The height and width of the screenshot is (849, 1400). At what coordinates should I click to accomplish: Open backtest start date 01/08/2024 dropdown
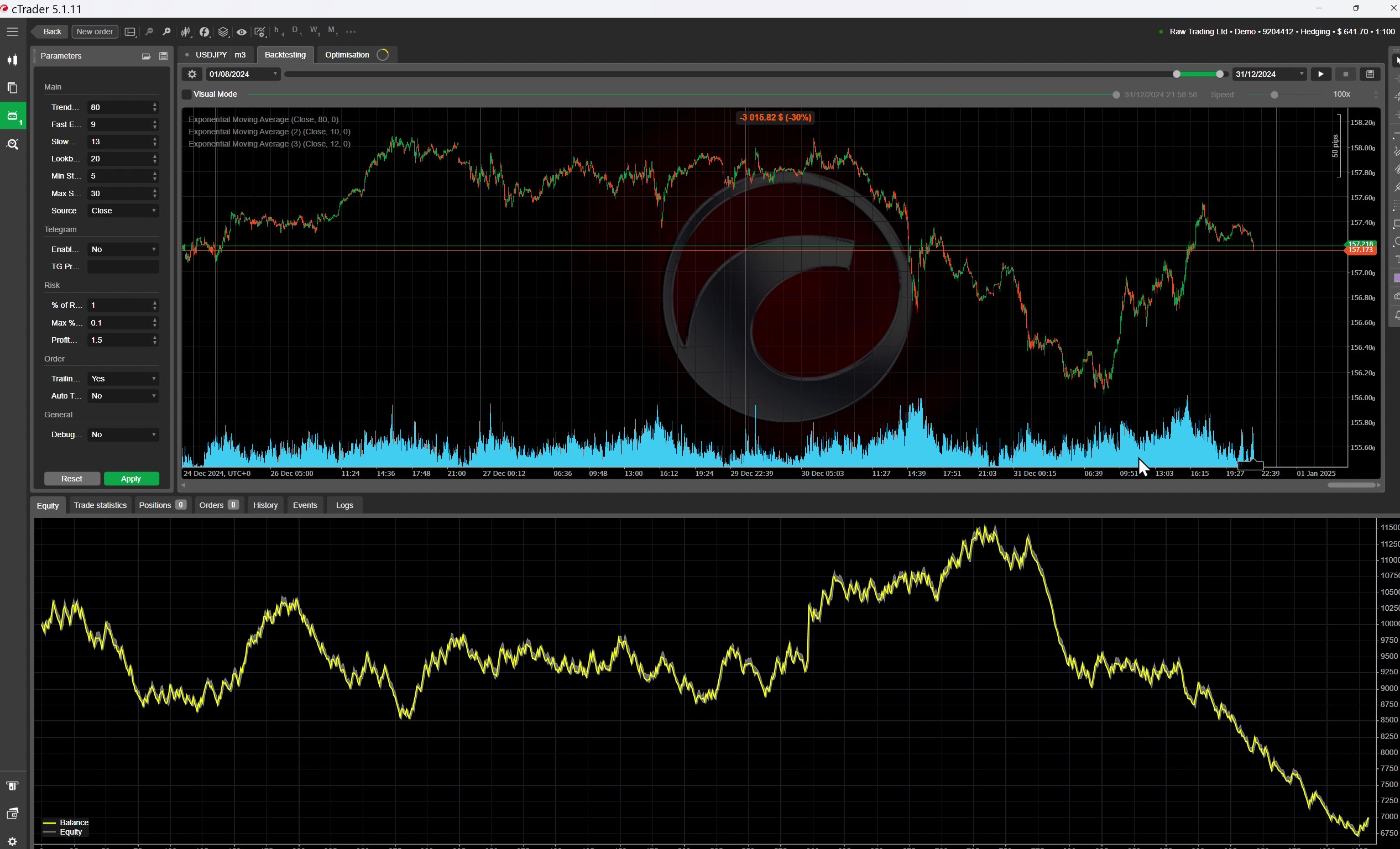tap(243, 74)
